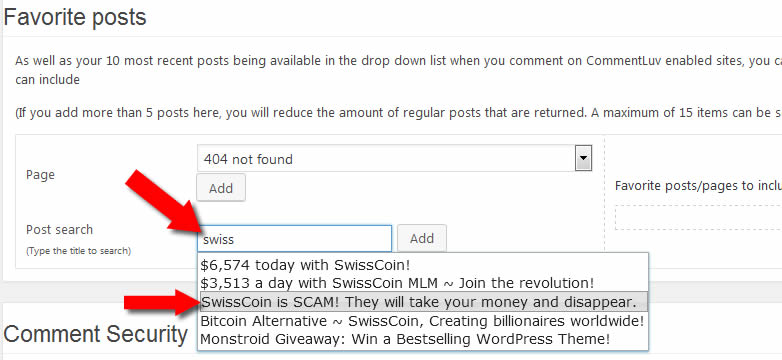Screen dimensions: 782x360
Task: Click the red arrow pointing at search field
Action: [x=163, y=201]
